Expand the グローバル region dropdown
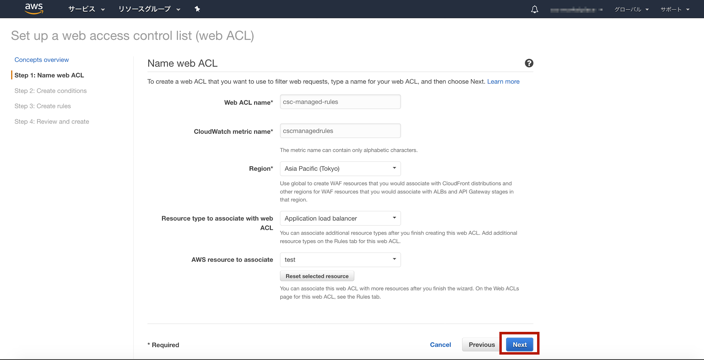The height and width of the screenshot is (360, 704). [x=631, y=9]
